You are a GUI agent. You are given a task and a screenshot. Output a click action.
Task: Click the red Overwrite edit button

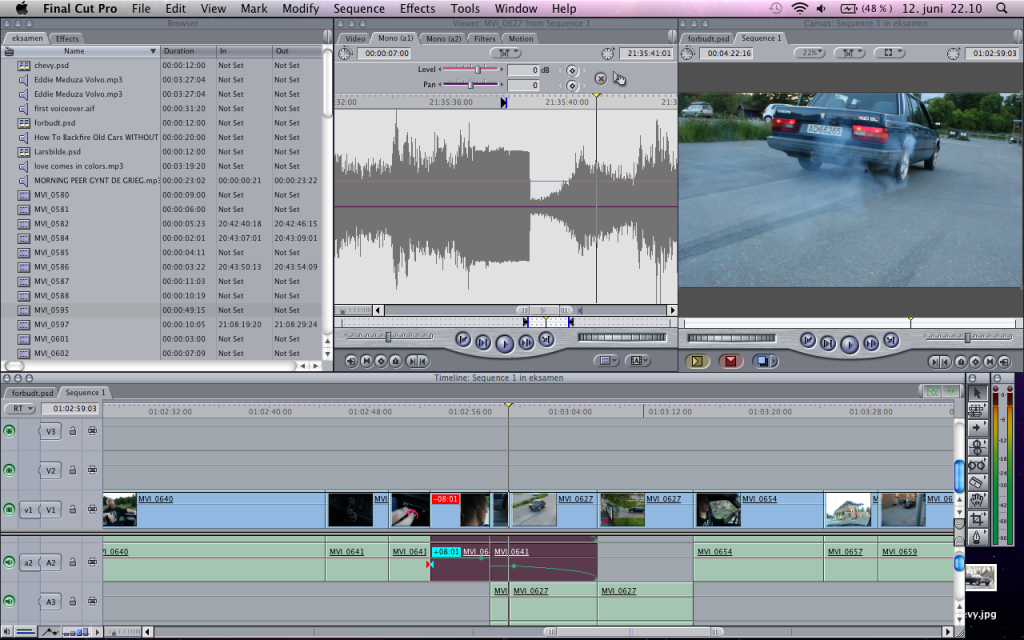731,361
